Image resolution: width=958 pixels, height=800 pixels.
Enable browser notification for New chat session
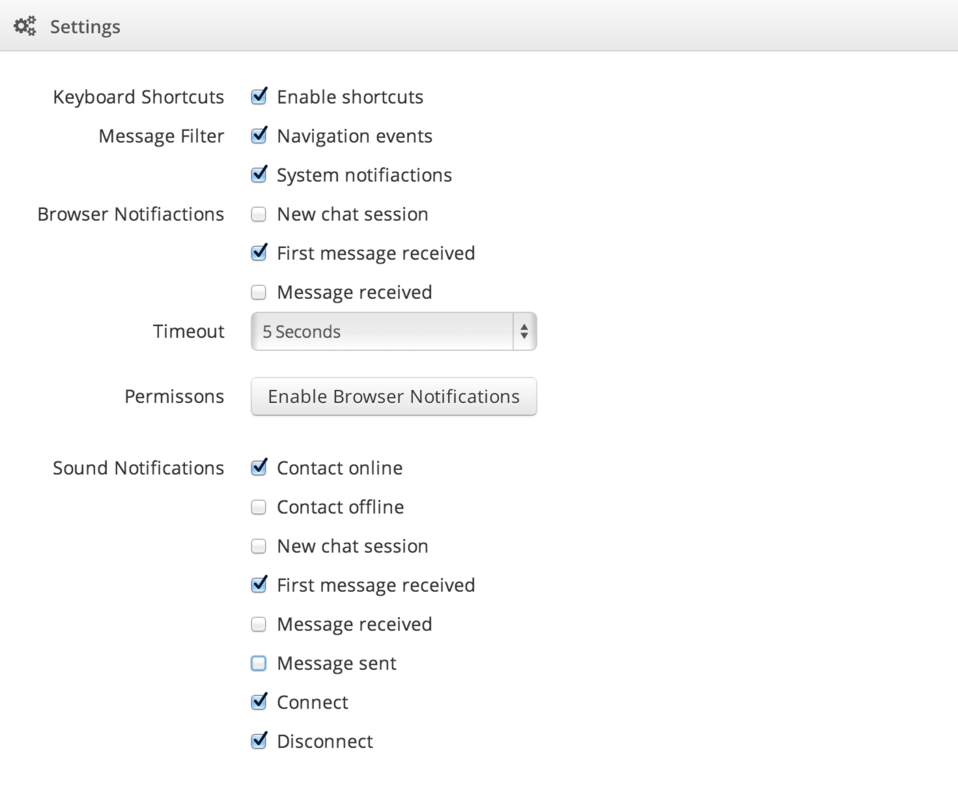pyautogui.click(x=259, y=214)
